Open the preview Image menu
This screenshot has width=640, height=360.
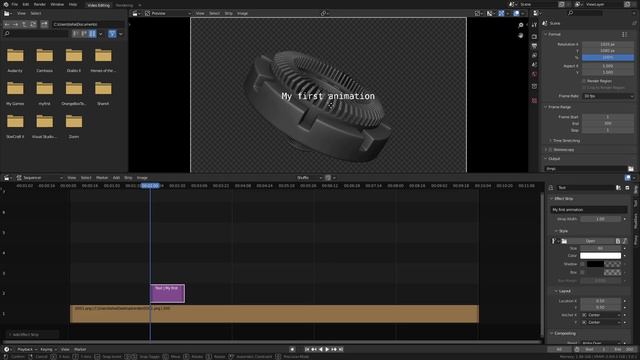click(x=242, y=13)
